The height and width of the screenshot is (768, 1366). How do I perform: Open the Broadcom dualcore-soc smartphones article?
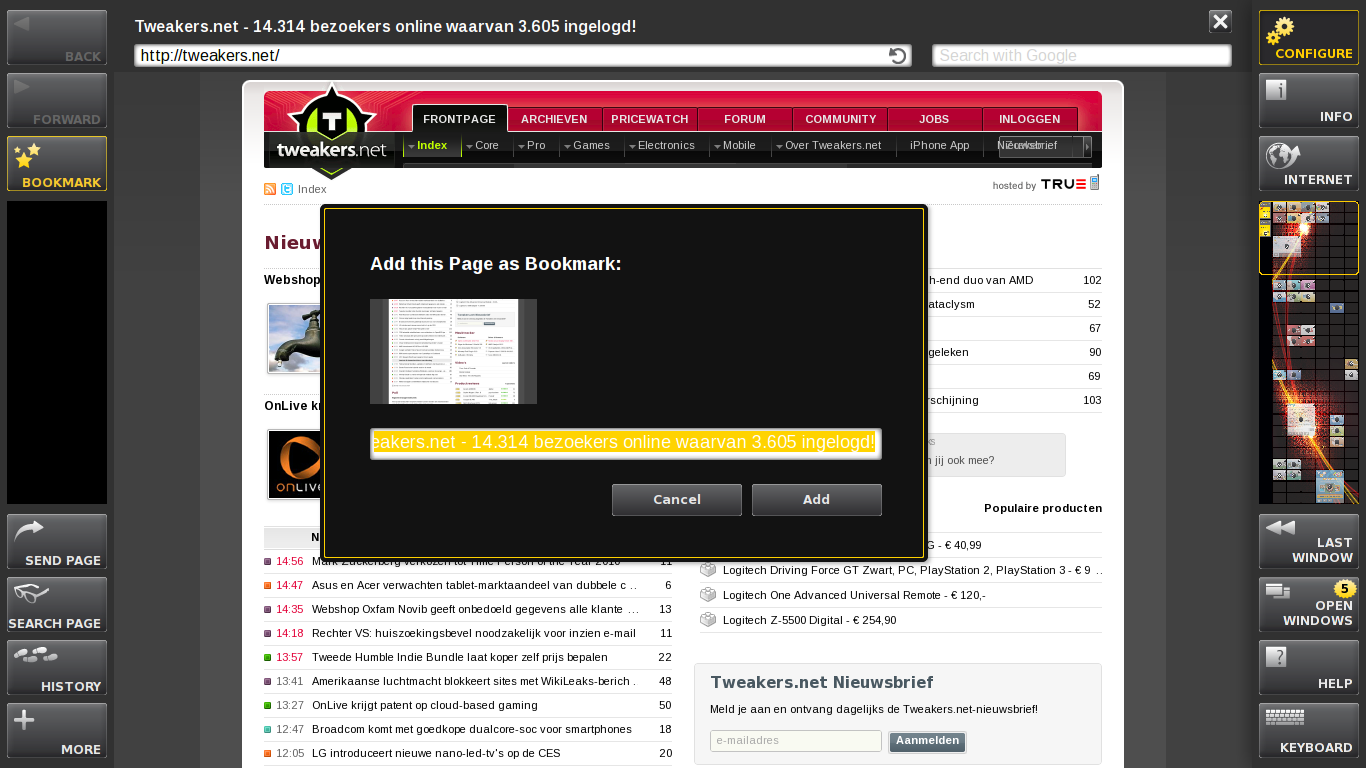click(x=472, y=729)
